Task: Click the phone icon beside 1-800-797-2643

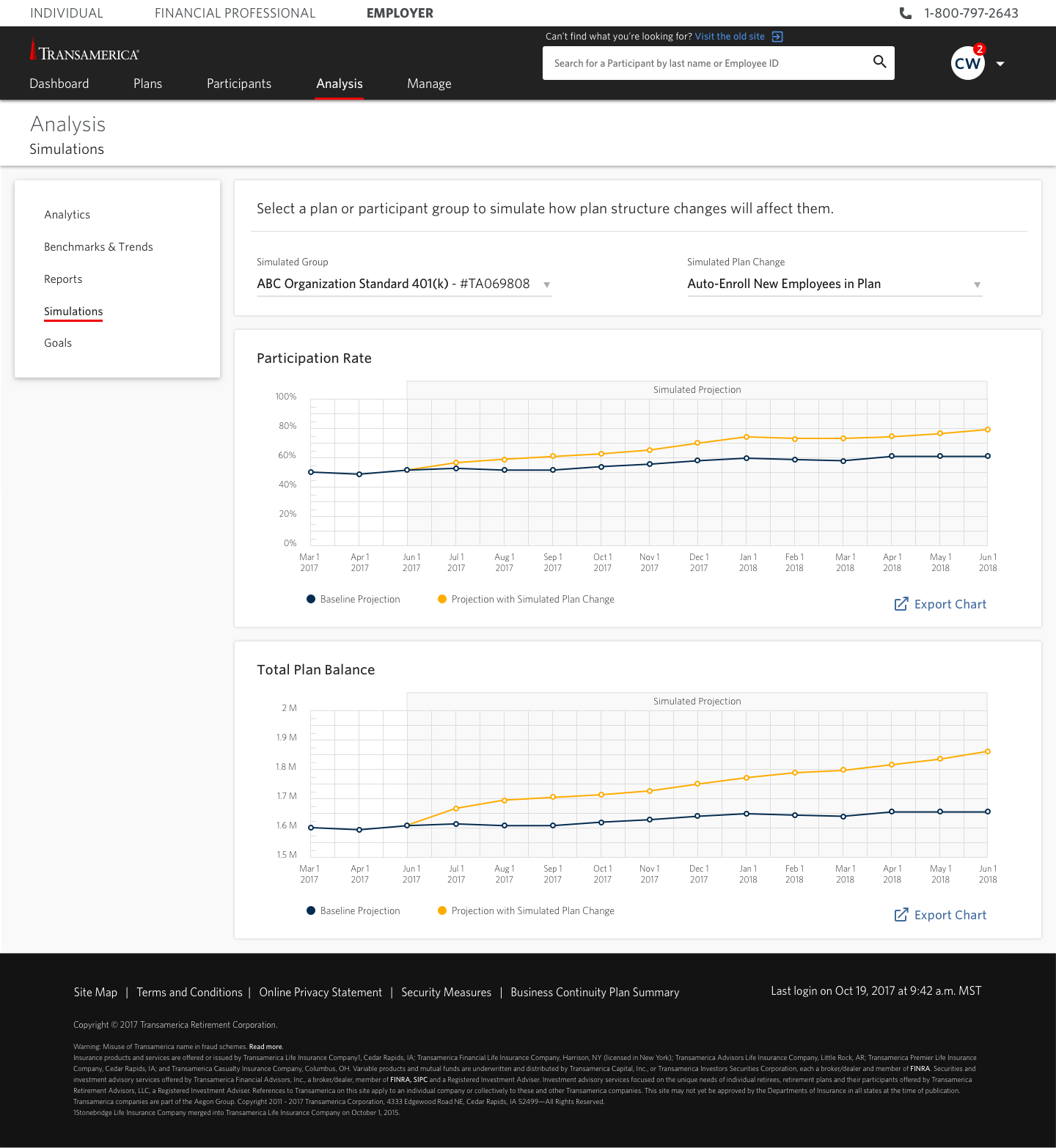Action: (x=906, y=13)
